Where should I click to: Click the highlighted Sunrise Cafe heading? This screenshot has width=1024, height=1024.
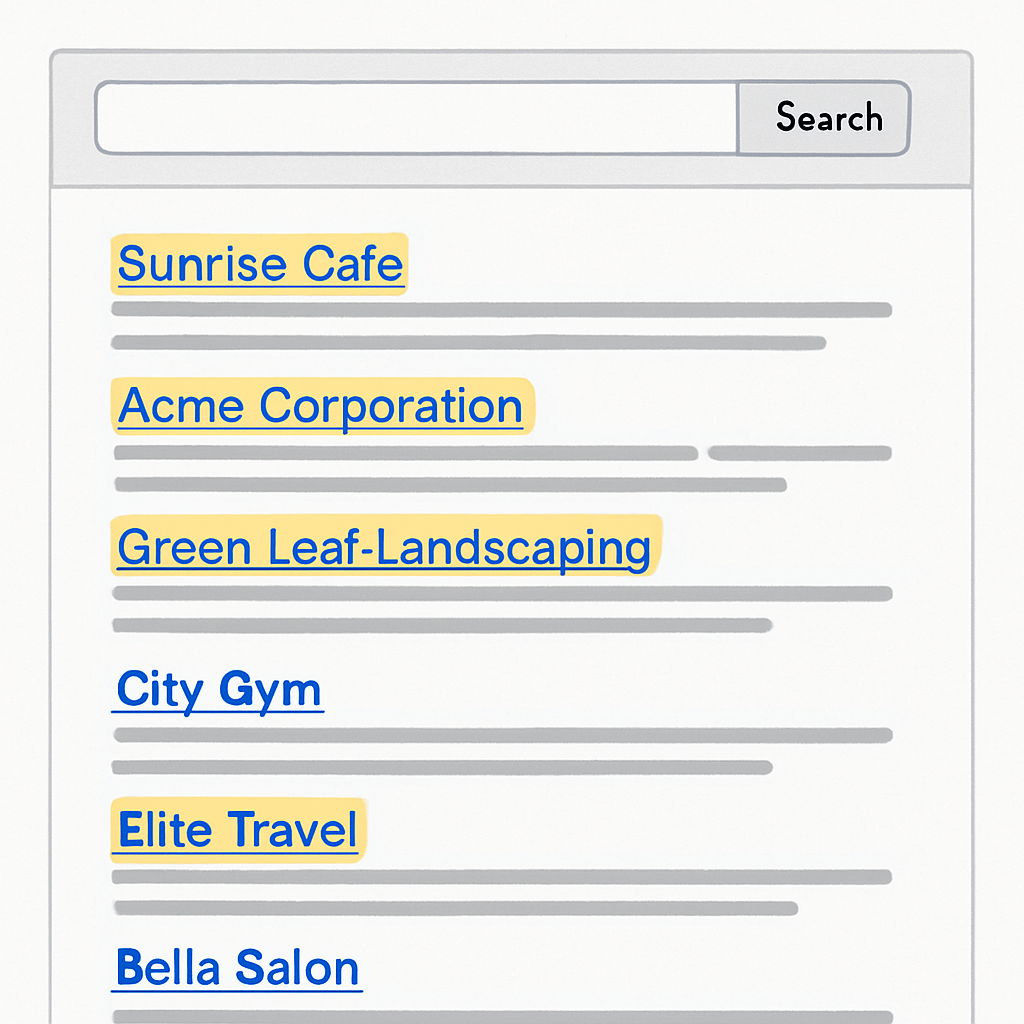(259, 263)
